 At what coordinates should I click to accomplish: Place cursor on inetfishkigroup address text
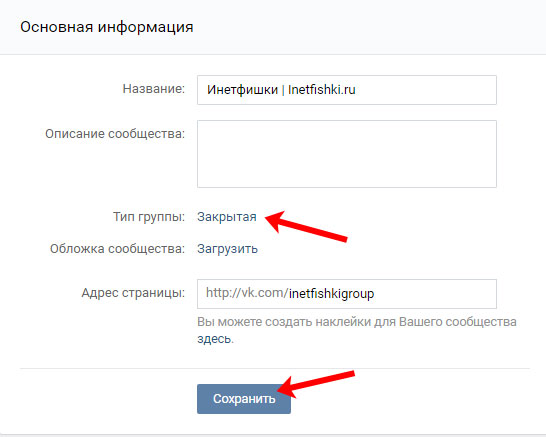coord(332,294)
